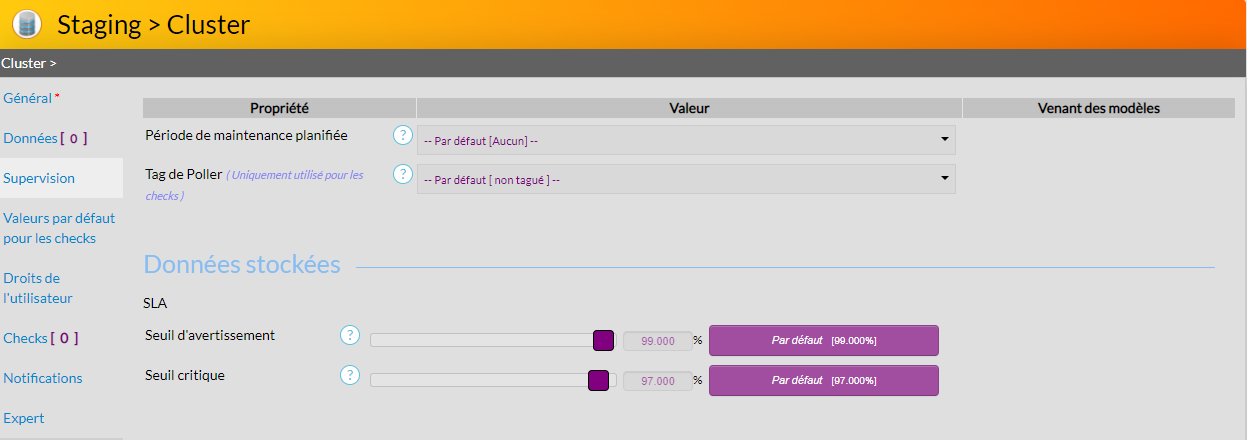Viewport: 1247px width, 440px height.
Task: Switch to the Notifications tab
Action: 43,378
